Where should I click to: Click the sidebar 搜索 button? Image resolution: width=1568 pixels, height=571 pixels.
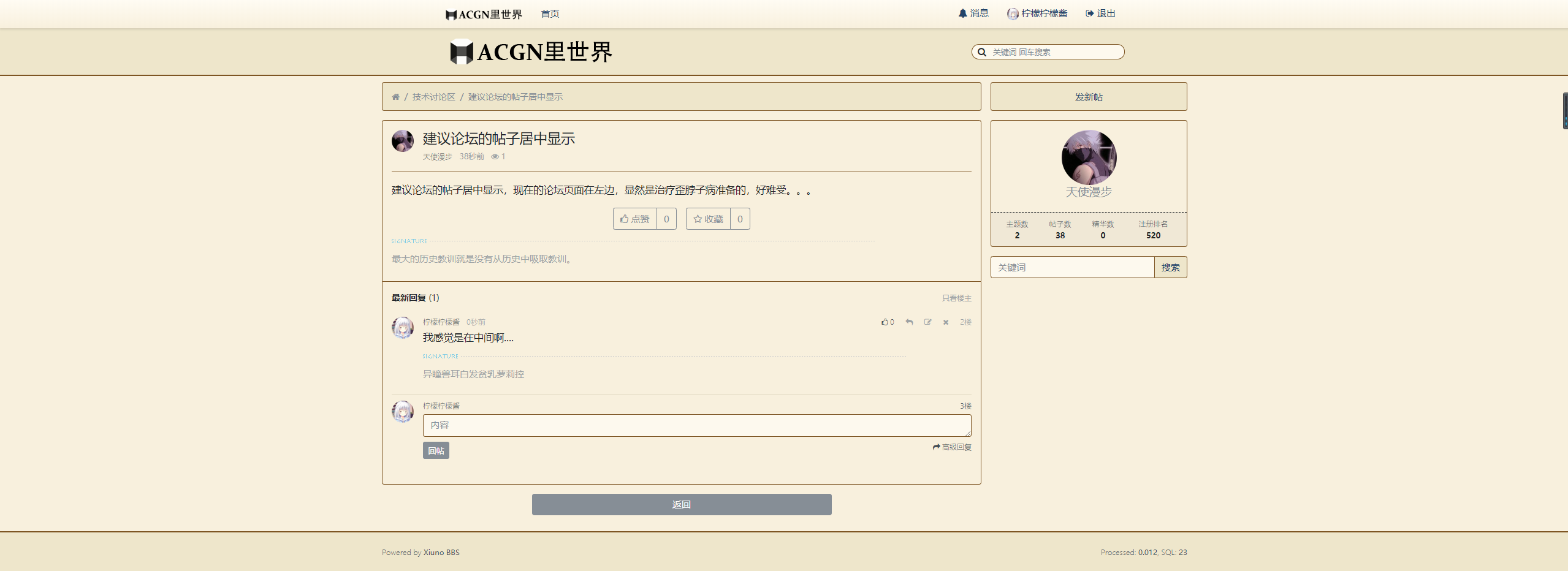click(1171, 268)
